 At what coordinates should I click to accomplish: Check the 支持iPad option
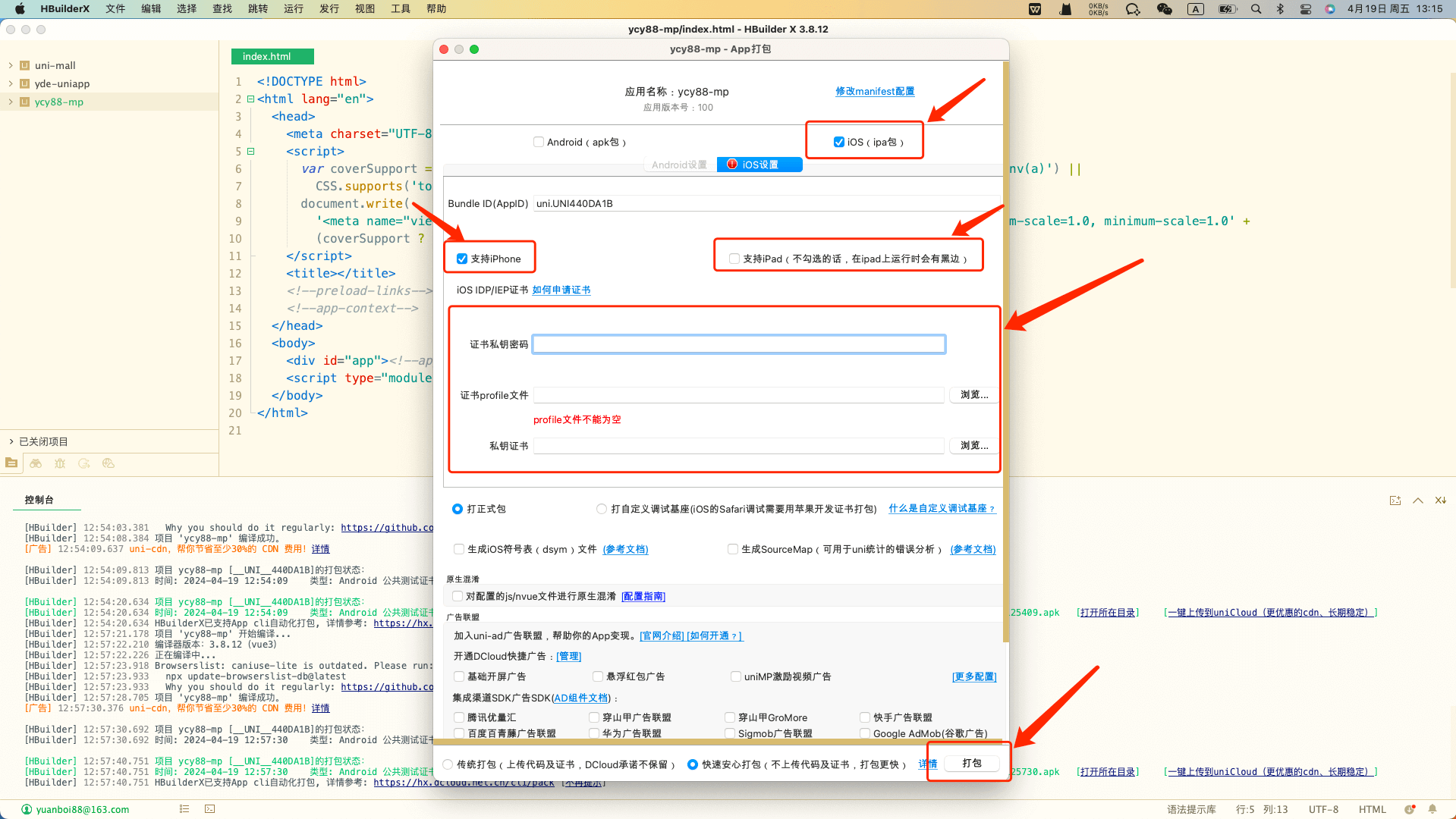(734, 259)
